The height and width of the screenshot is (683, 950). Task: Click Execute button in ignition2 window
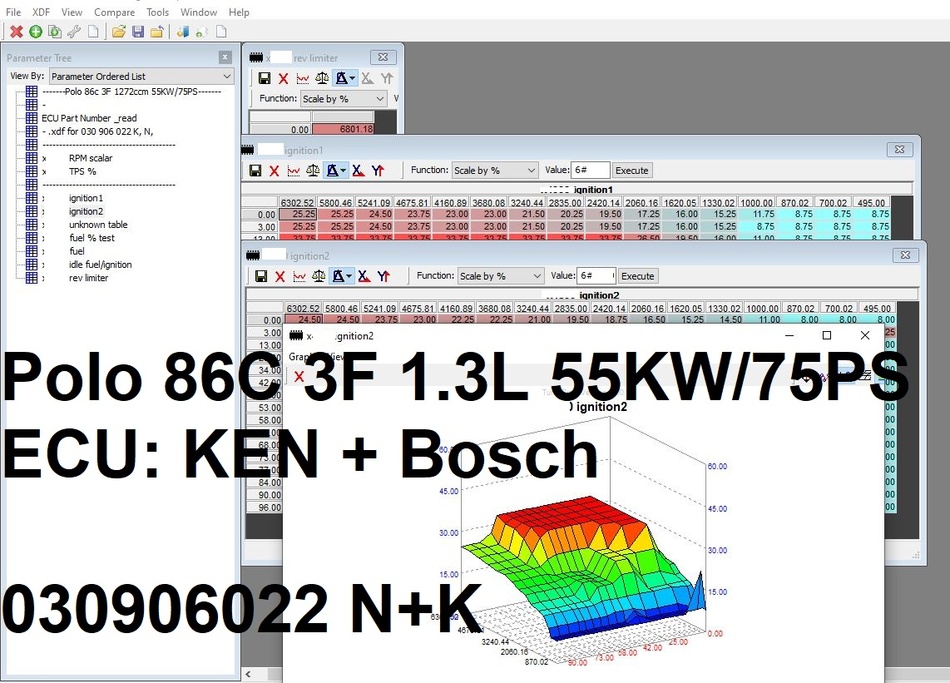pyautogui.click(x=638, y=276)
